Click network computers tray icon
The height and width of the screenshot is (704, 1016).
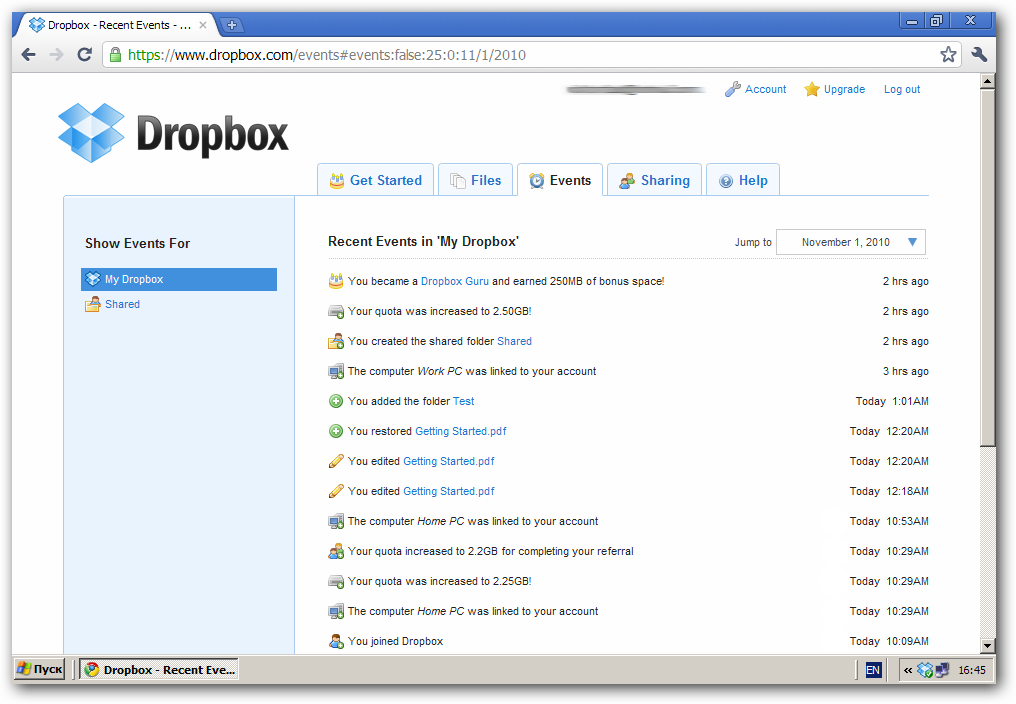[x=942, y=670]
